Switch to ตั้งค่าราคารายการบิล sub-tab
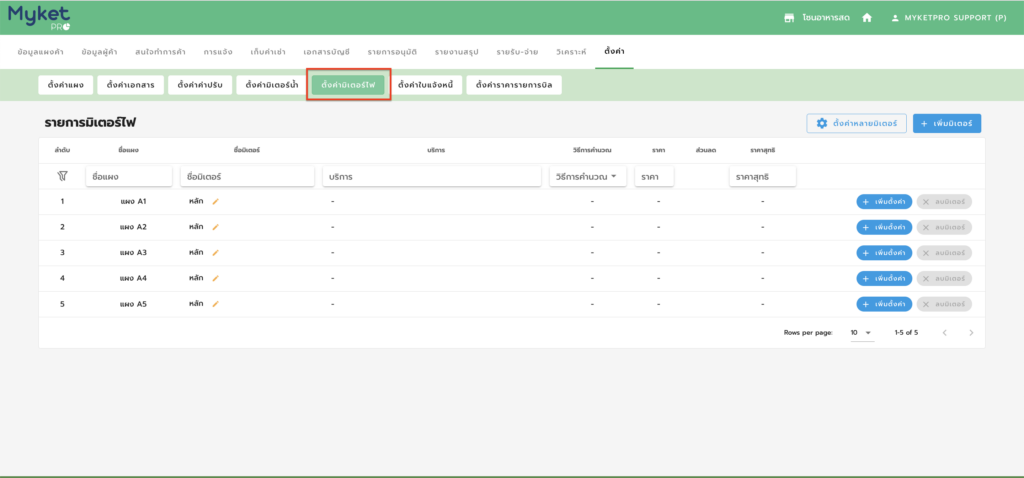The height and width of the screenshot is (478, 1024). [514, 85]
